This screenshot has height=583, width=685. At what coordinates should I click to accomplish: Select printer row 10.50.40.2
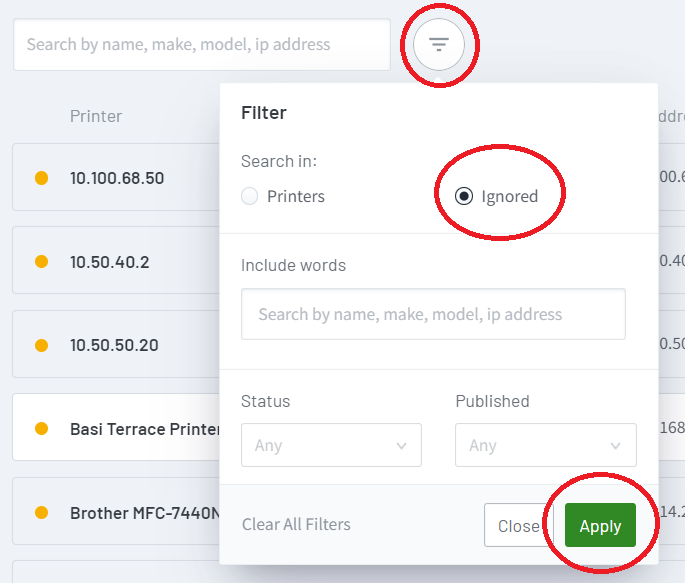(116, 261)
